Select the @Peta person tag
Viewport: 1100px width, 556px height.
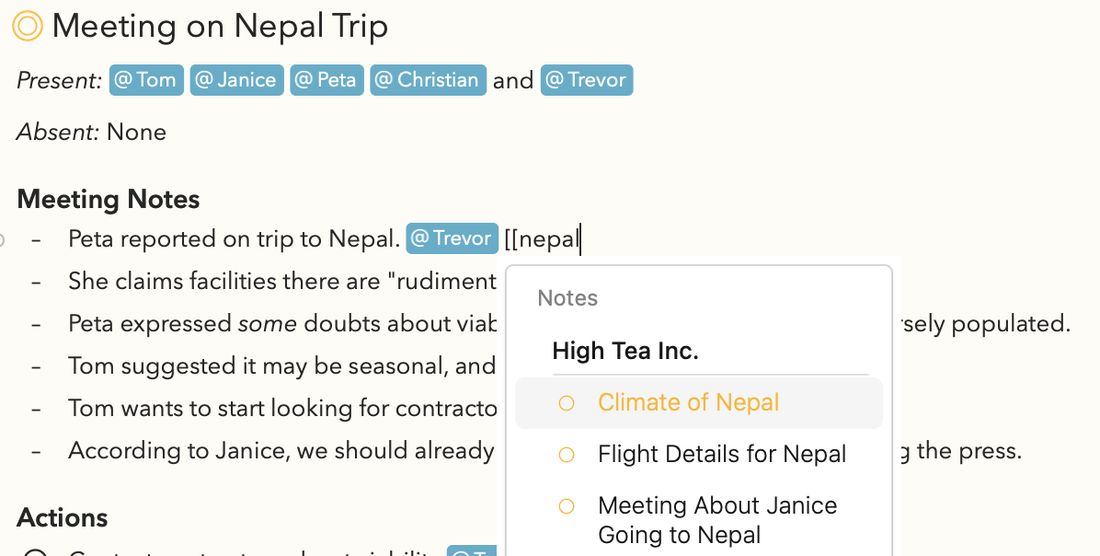tap(327, 80)
